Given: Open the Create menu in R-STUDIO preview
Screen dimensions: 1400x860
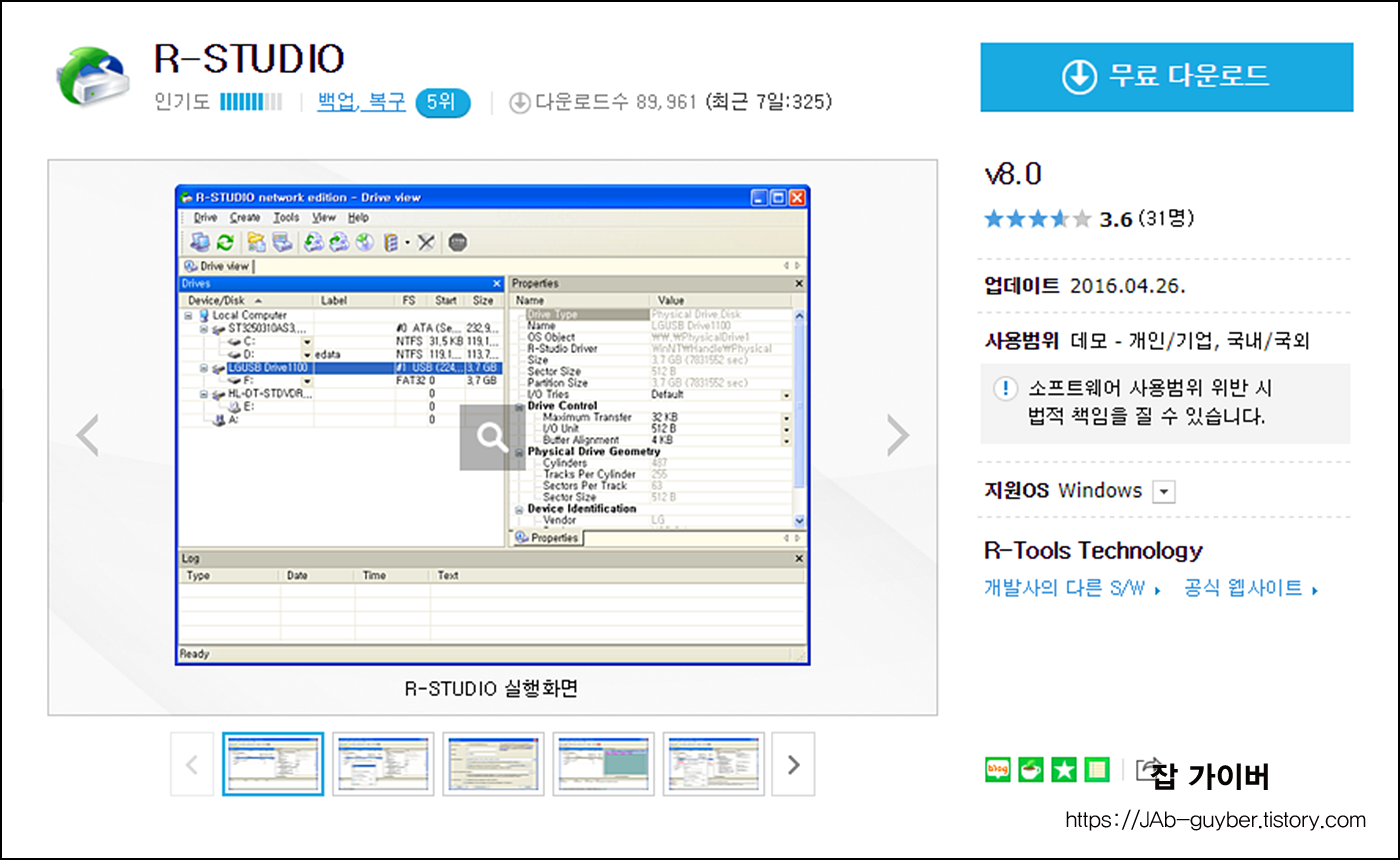Looking at the screenshot, I should click(x=245, y=217).
